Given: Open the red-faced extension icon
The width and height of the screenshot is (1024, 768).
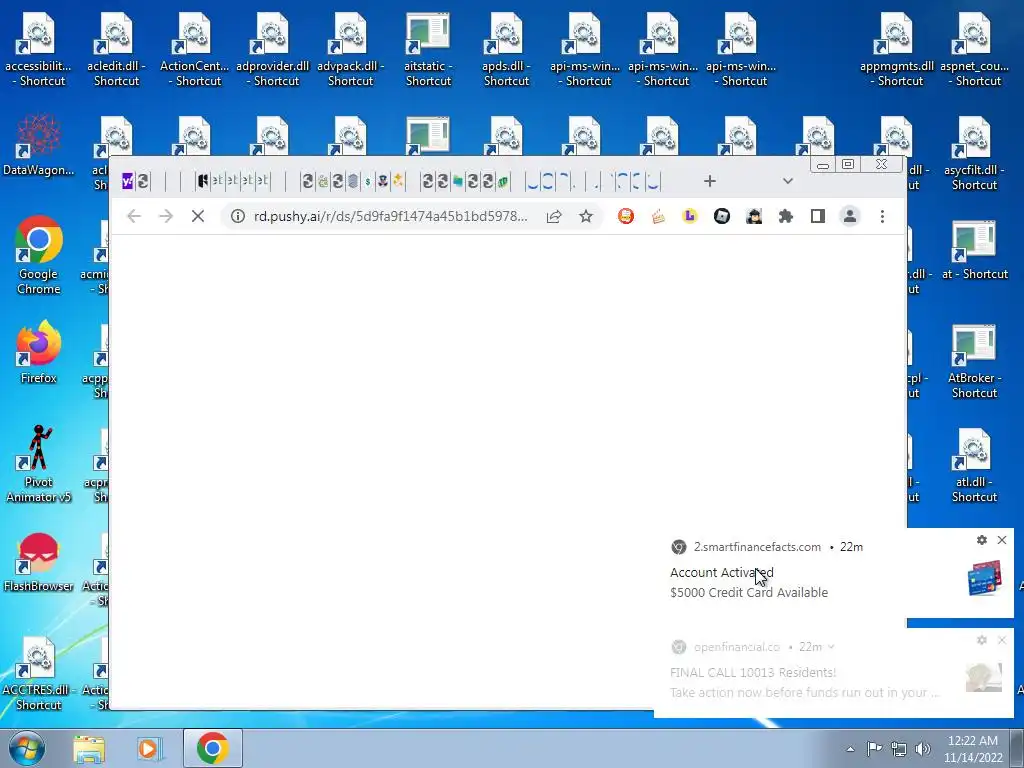Looking at the screenshot, I should [x=626, y=216].
